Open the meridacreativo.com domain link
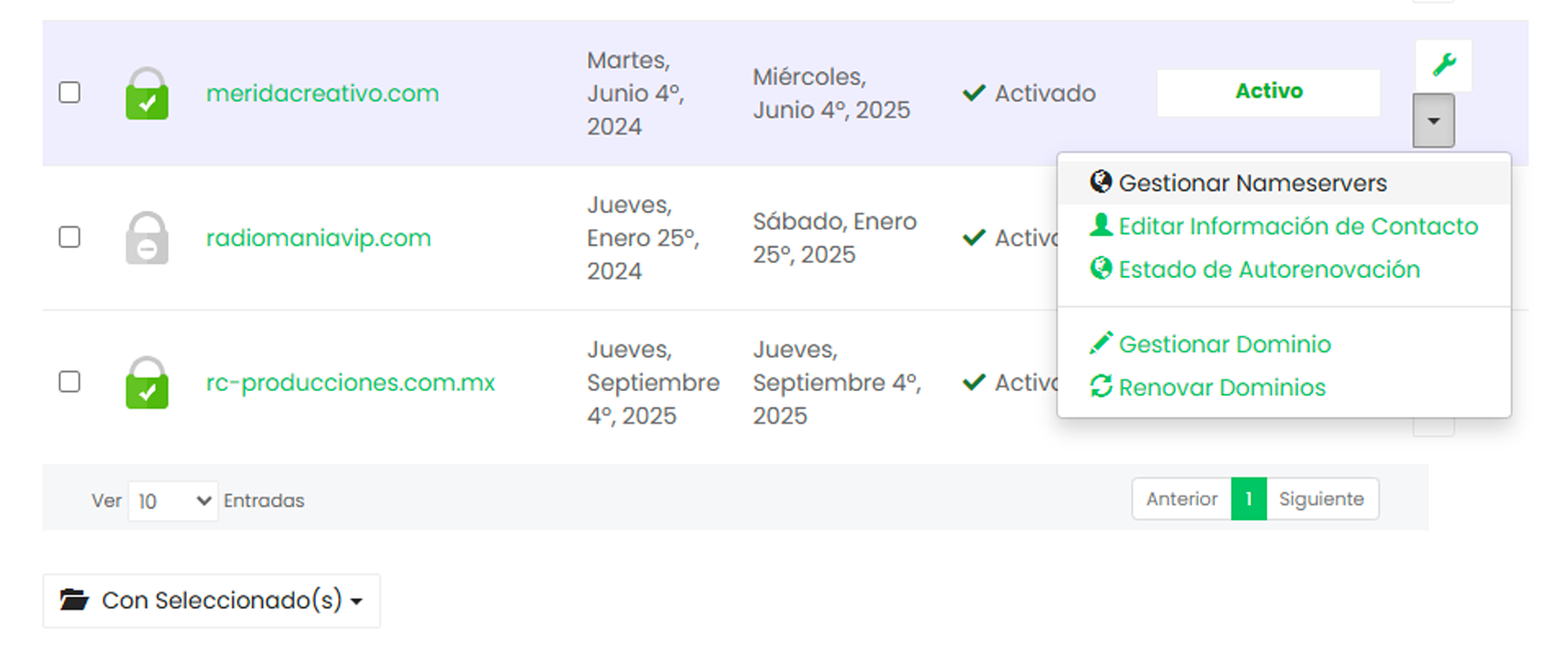This screenshot has width=1568, height=650. (323, 93)
